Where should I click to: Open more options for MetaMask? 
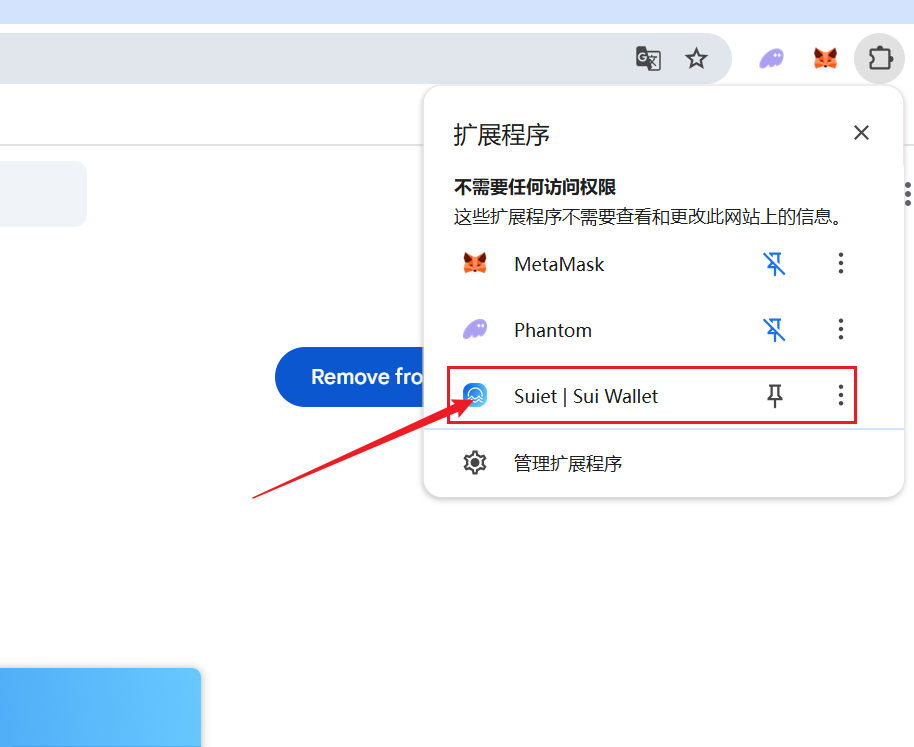pyautogui.click(x=840, y=264)
